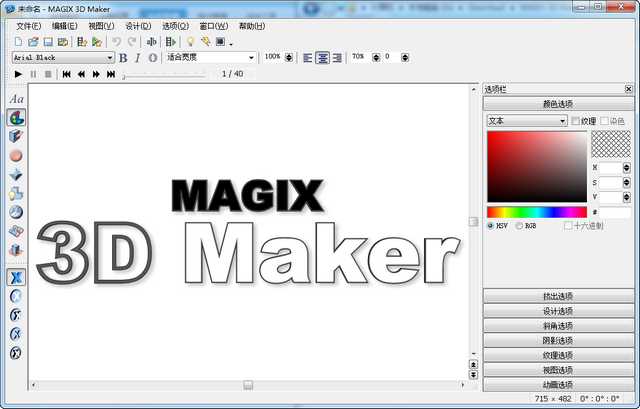640x409 pixels.
Task: Select the Aa text tool in sidebar
Action: [x=16, y=99]
